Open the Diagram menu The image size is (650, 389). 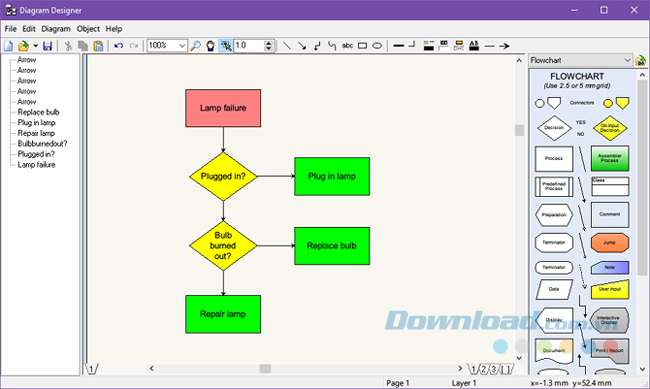[x=56, y=29]
